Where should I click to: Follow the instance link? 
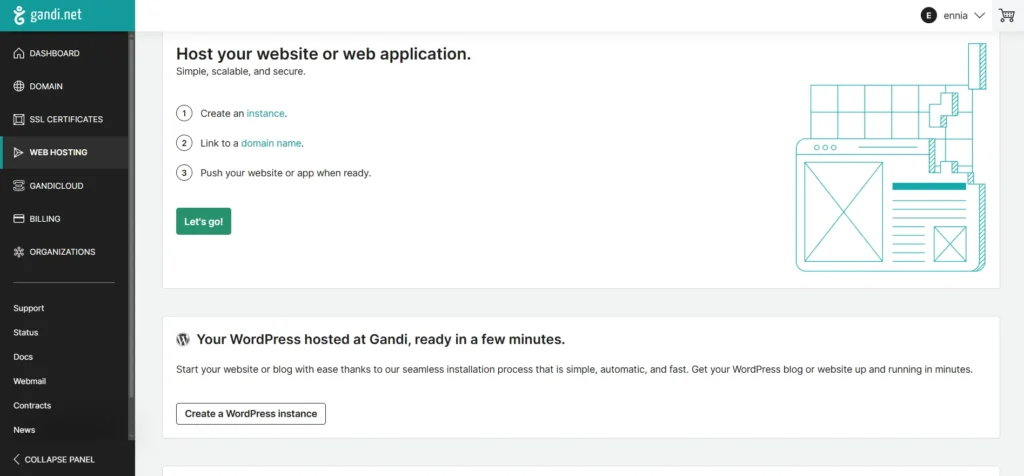click(x=265, y=114)
